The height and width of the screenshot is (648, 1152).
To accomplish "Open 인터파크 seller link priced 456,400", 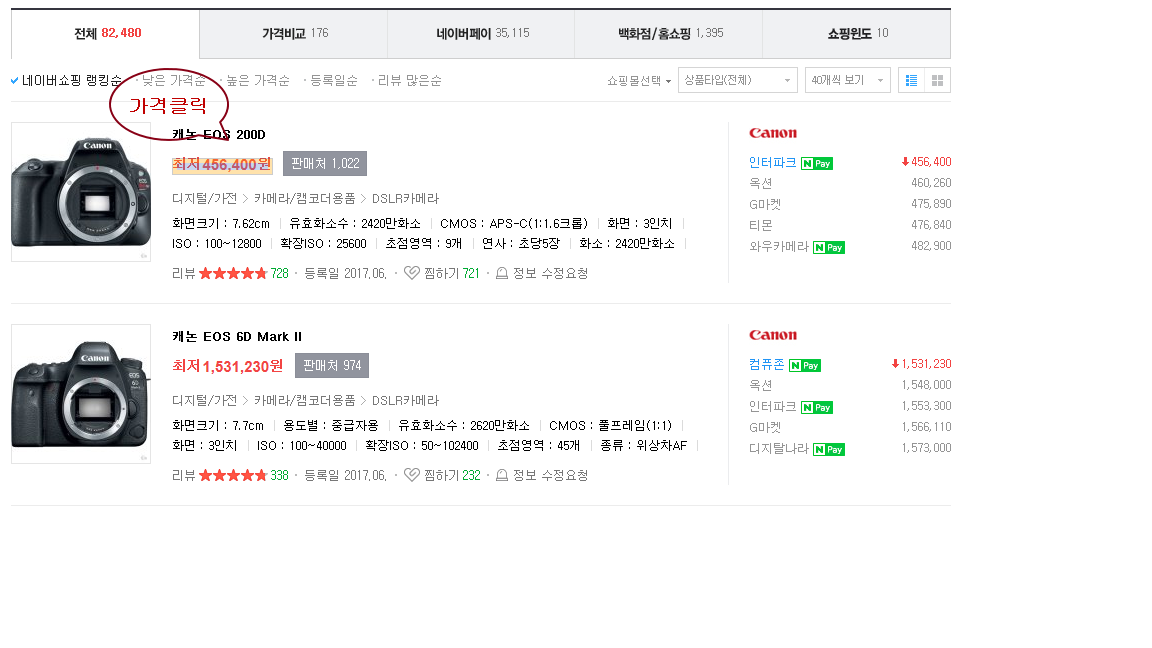I will 772,162.
